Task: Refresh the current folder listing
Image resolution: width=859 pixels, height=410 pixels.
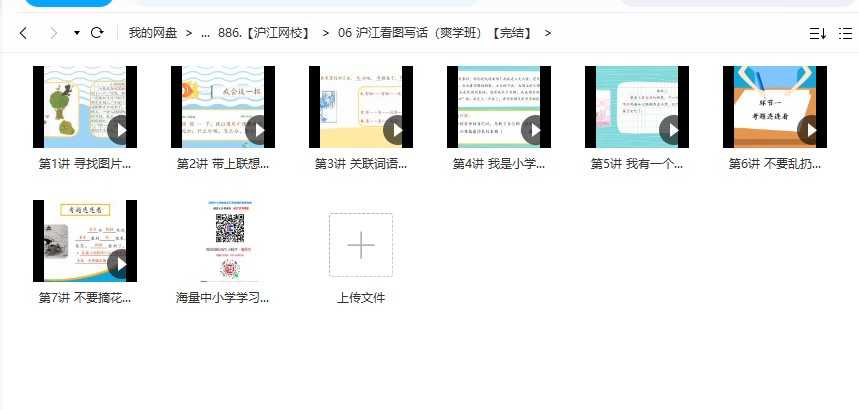Action: pyautogui.click(x=97, y=33)
